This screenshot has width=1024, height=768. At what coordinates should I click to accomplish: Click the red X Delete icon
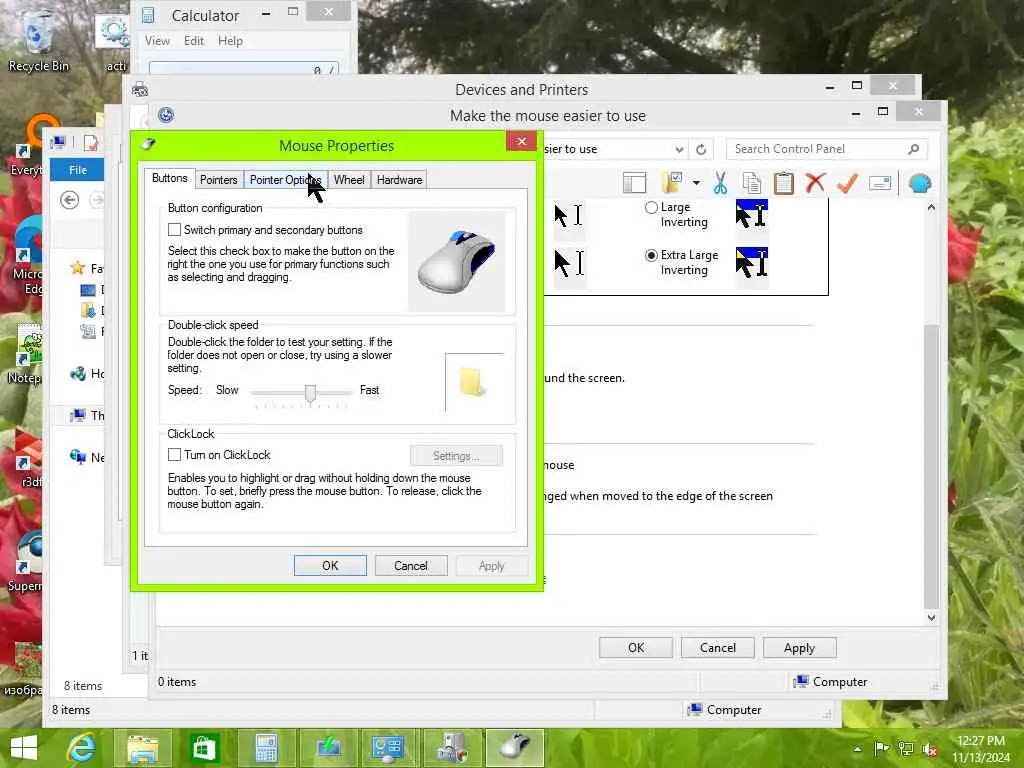[x=815, y=184]
